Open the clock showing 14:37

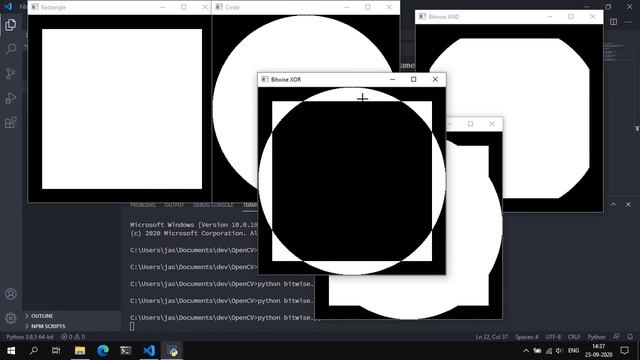click(x=598, y=351)
